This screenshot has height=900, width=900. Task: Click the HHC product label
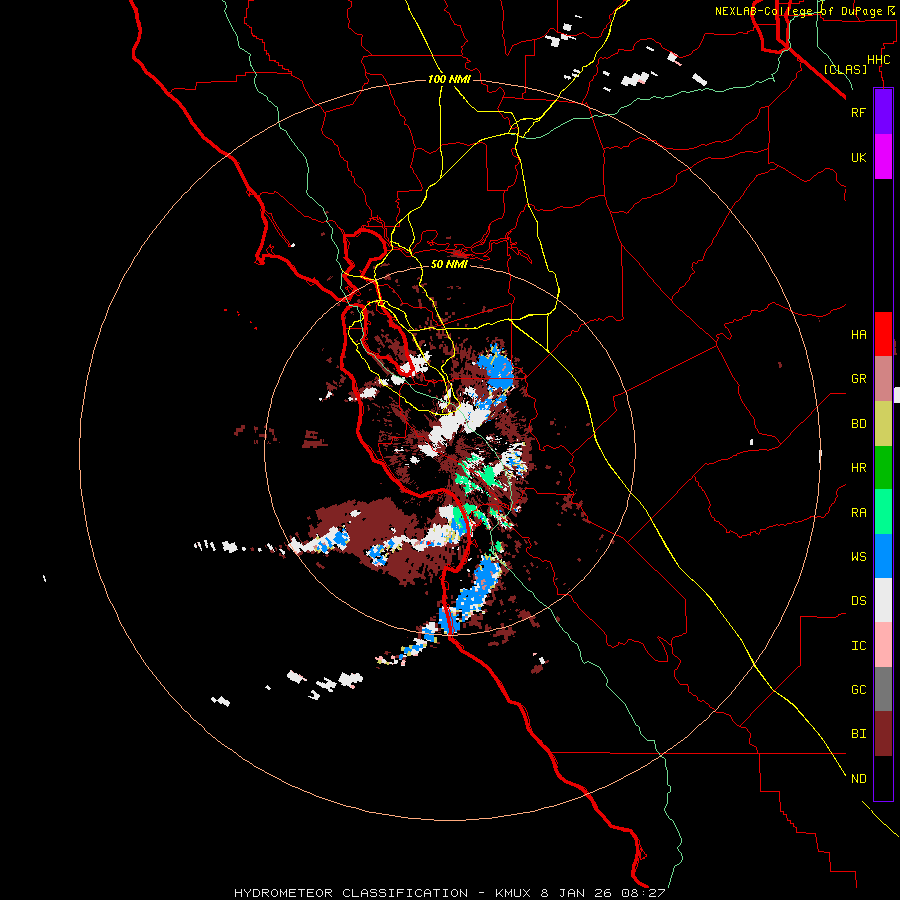pyautogui.click(x=879, y=60)
